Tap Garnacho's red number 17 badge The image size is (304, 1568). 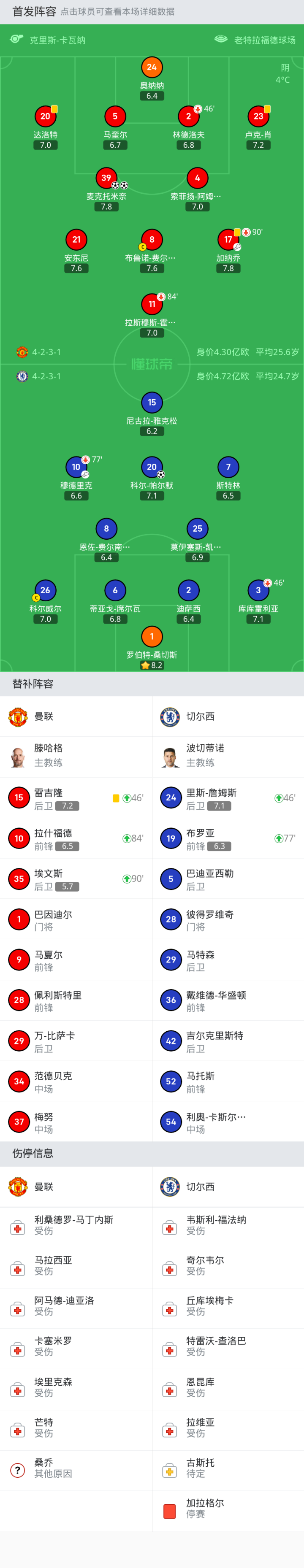[x=228, y=240]
